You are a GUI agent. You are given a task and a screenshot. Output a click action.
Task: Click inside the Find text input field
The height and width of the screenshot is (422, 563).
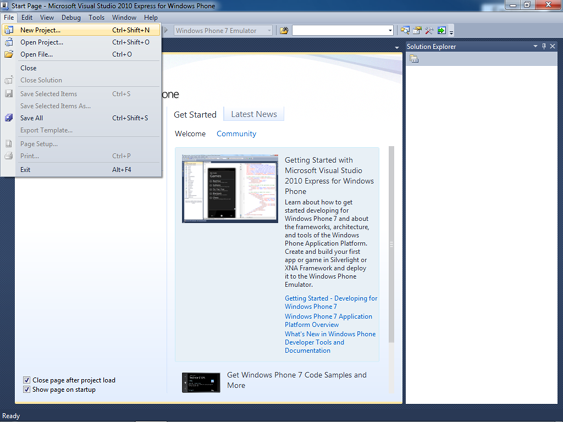(340, 31)
